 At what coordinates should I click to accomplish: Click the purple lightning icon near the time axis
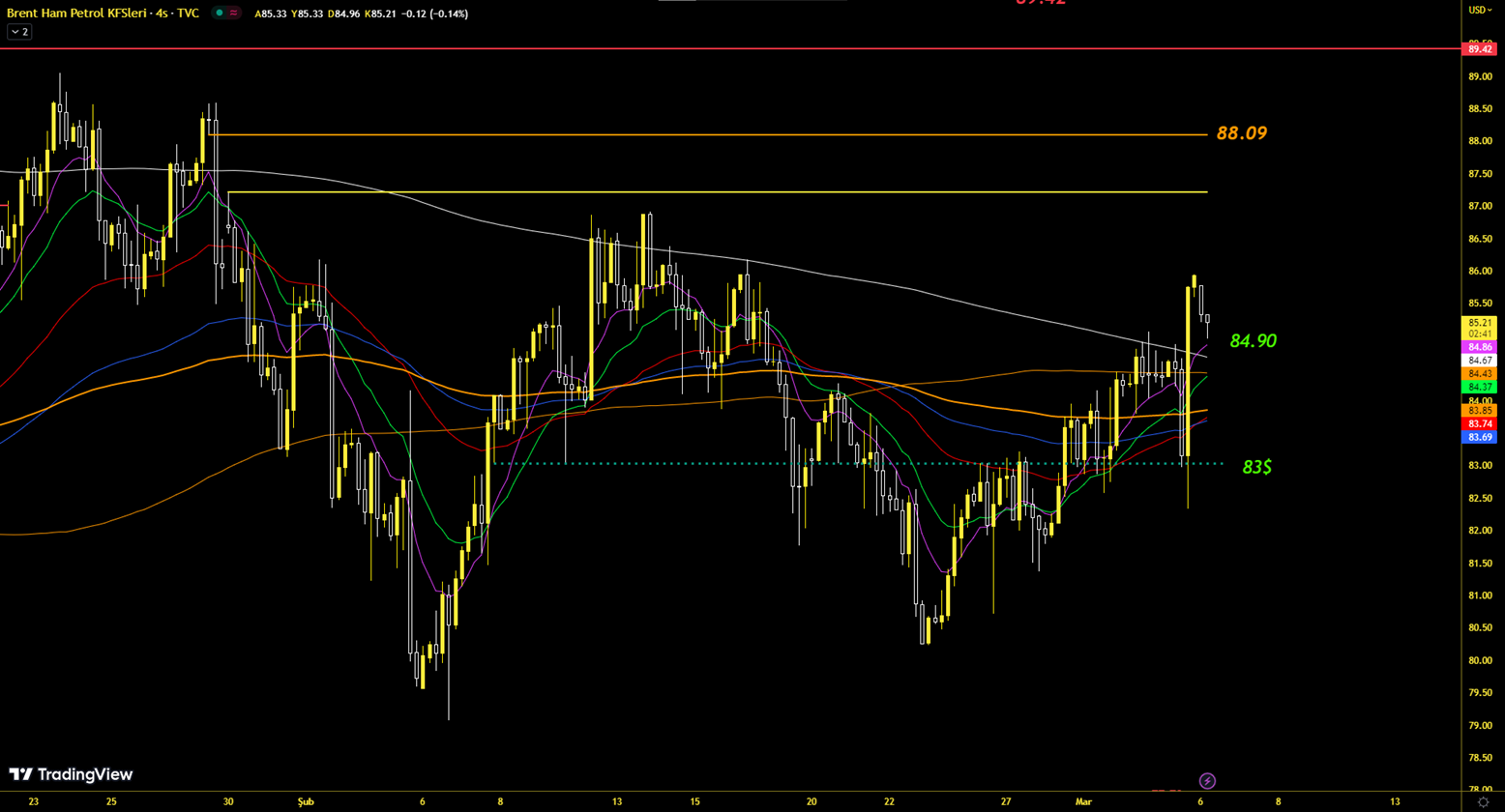[1207, 780]
